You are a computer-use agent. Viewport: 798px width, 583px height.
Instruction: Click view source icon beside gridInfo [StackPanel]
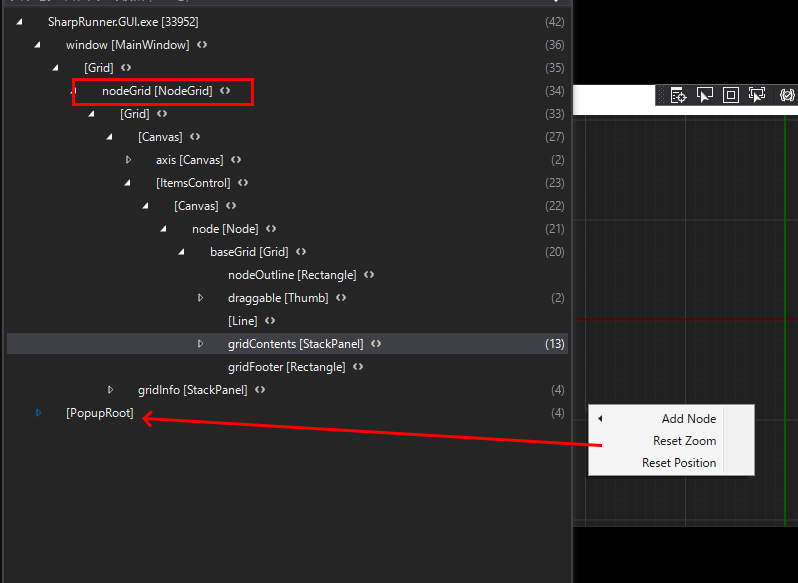260,390
